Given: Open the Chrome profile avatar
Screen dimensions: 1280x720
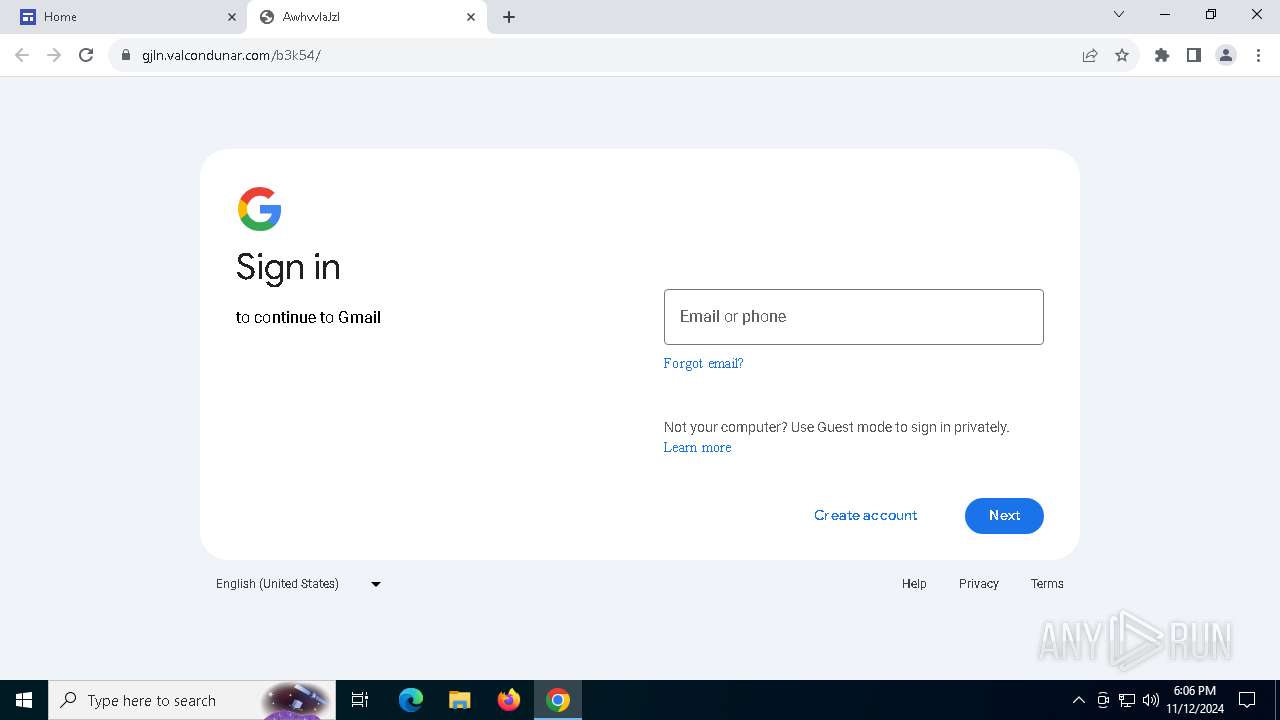Looking at the screenshot, I should (x=1226, y=55).
